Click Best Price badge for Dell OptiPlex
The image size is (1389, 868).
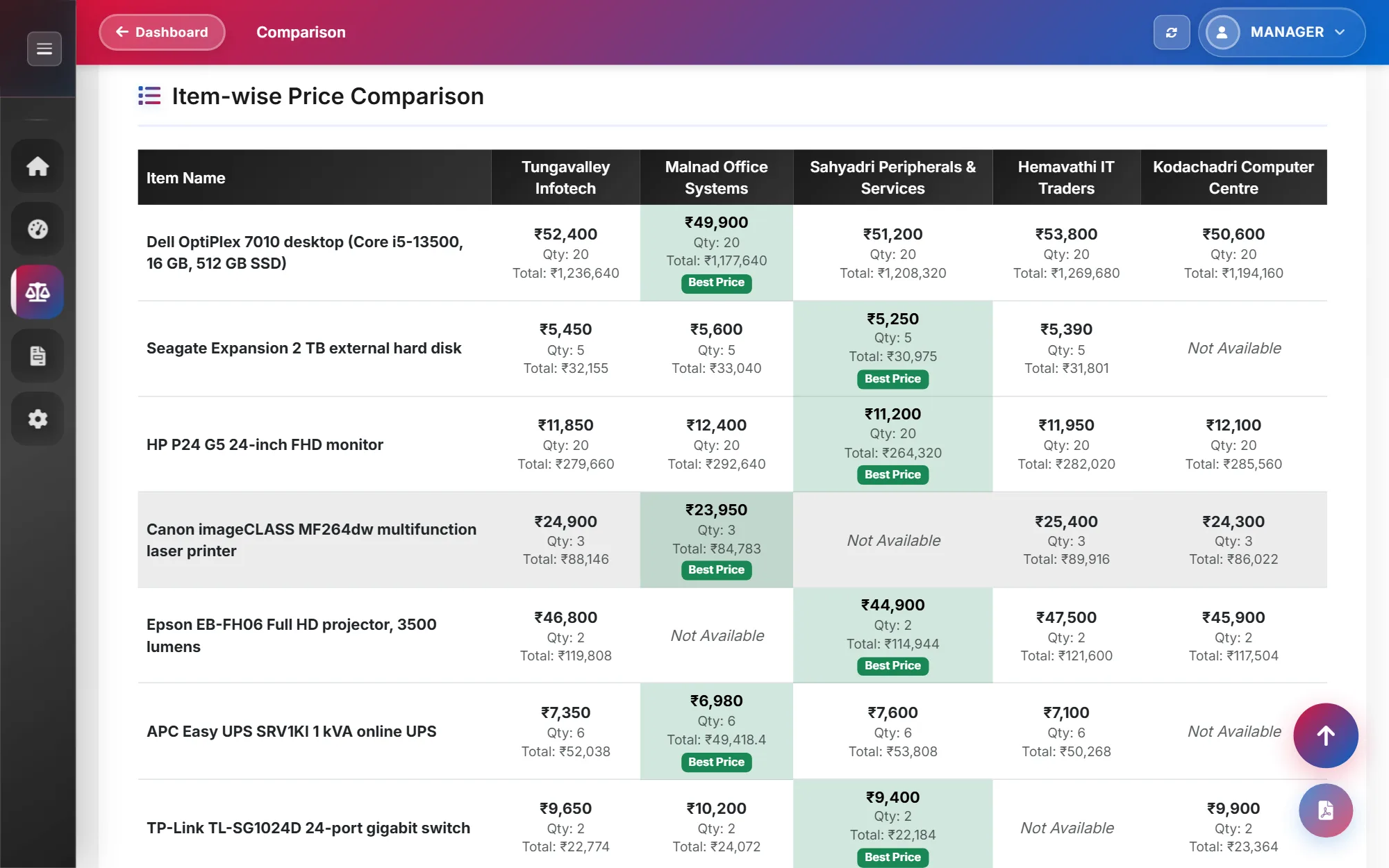tap(716, 283)
